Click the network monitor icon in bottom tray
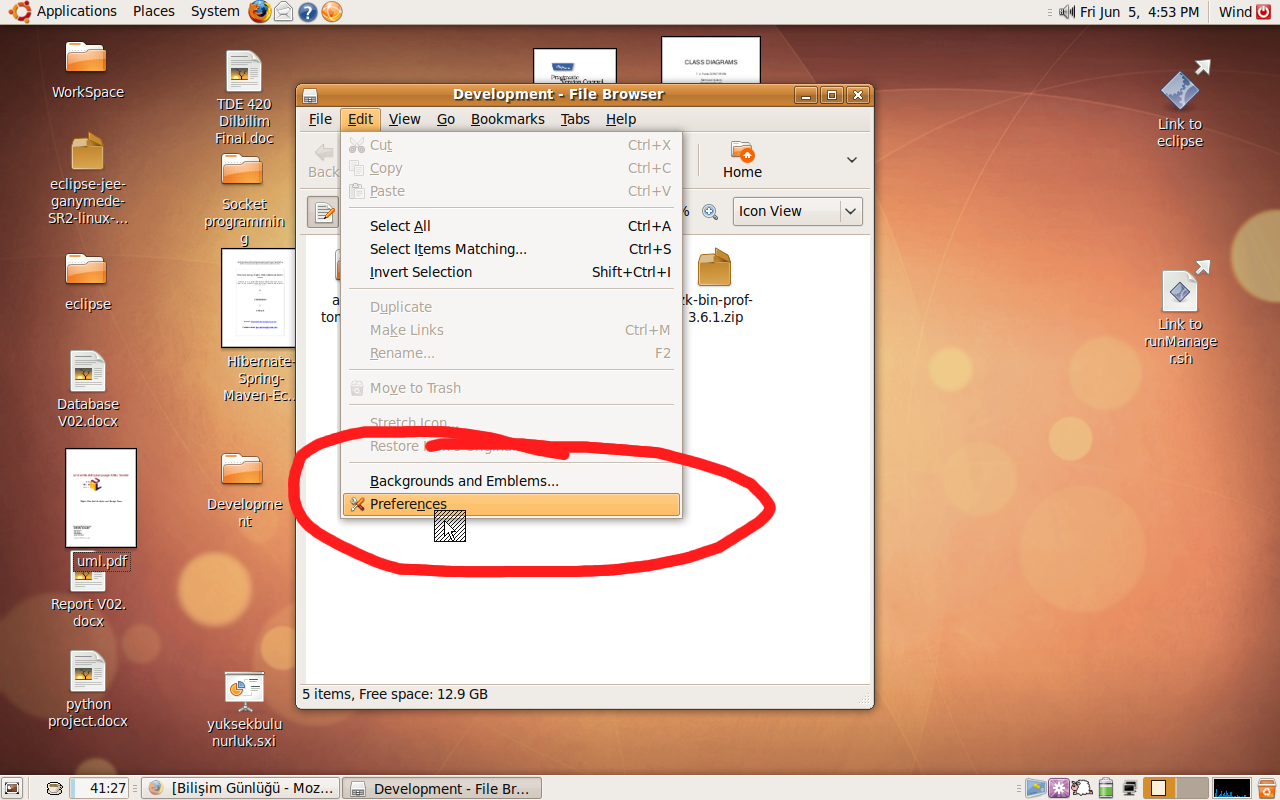 [x=1130, y=788]
